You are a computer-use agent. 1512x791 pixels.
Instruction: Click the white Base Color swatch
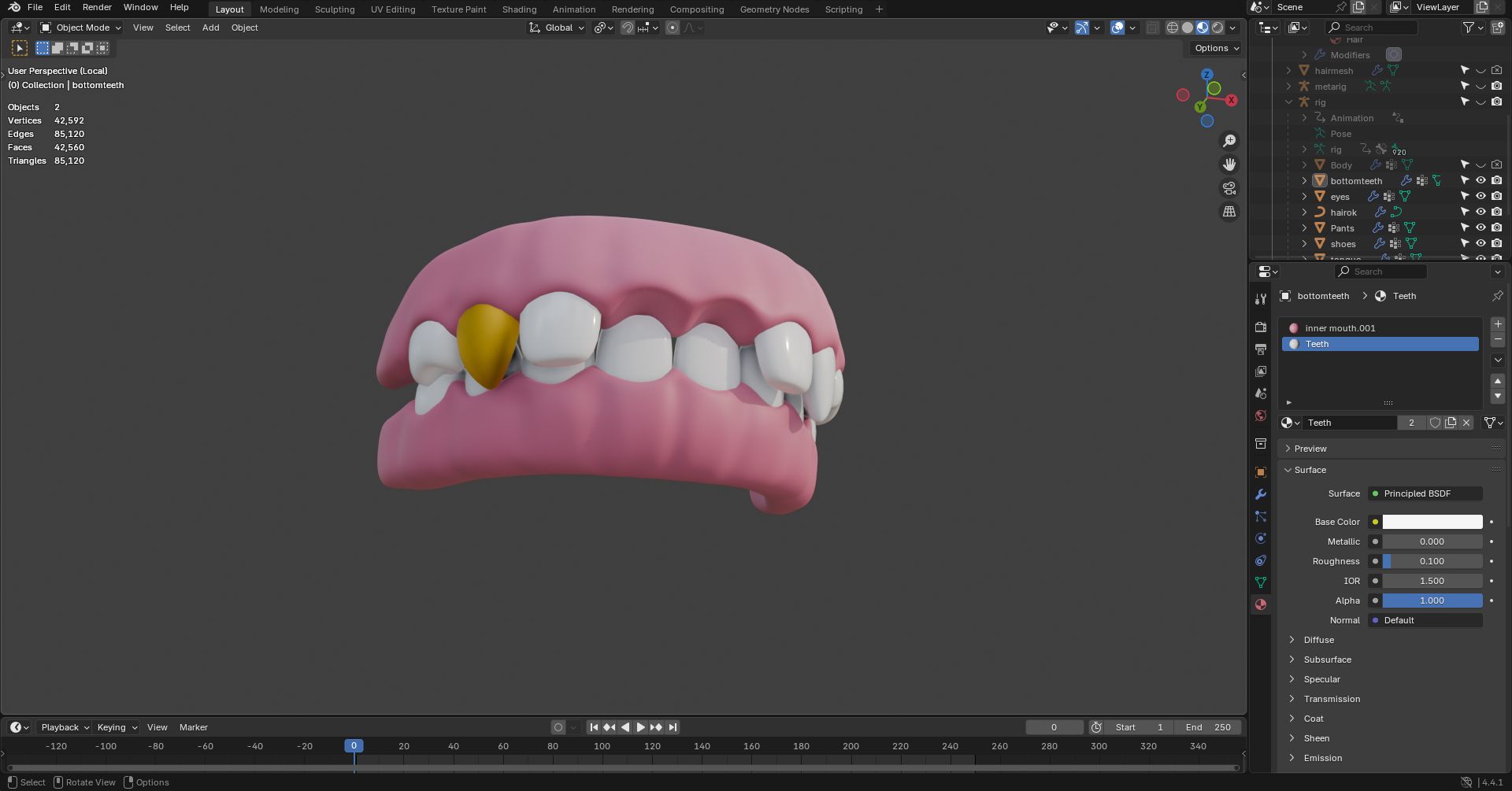coord(1432,522)
